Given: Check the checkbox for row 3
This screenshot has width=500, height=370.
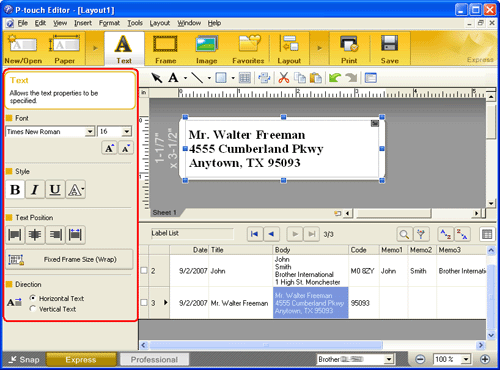Looking at the screenshot, I should point(144,303).
